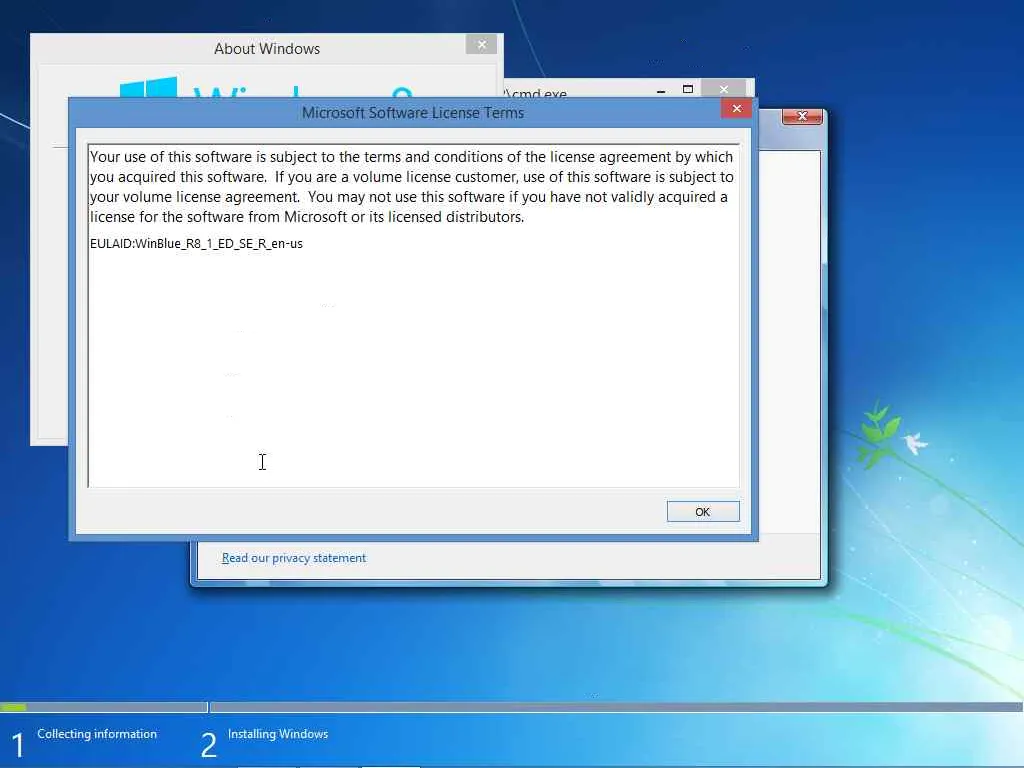Maximize the cmd.exe window
The height and width of the screenshot is (768, 1024).
688,89
